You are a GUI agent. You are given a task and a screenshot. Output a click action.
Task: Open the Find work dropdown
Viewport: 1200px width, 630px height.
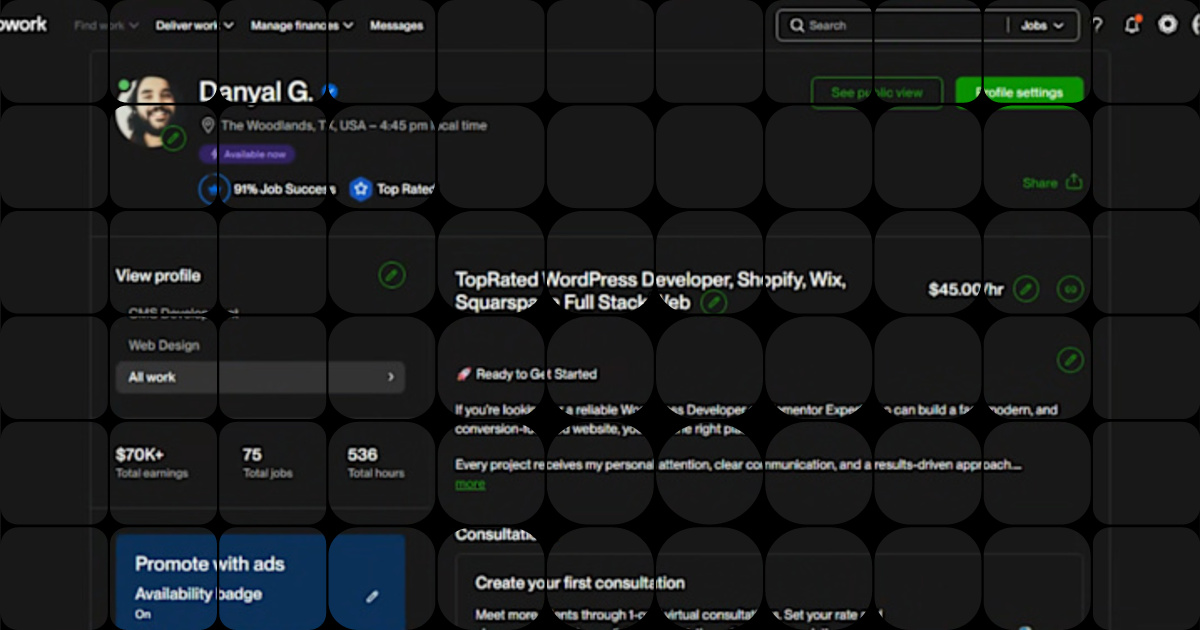pos(105,26)
